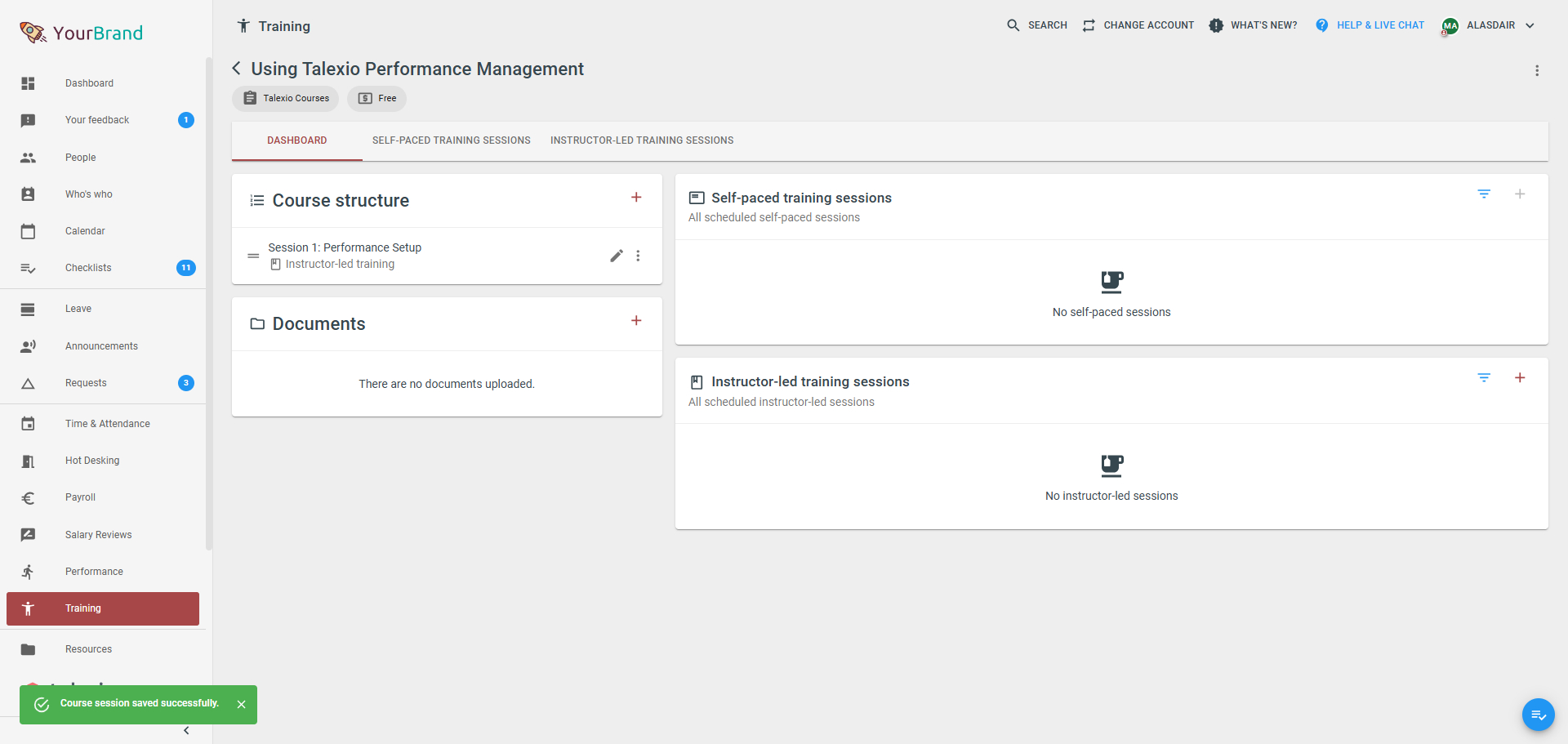
Task: Open the Leave module
Action: coord(103,309)
